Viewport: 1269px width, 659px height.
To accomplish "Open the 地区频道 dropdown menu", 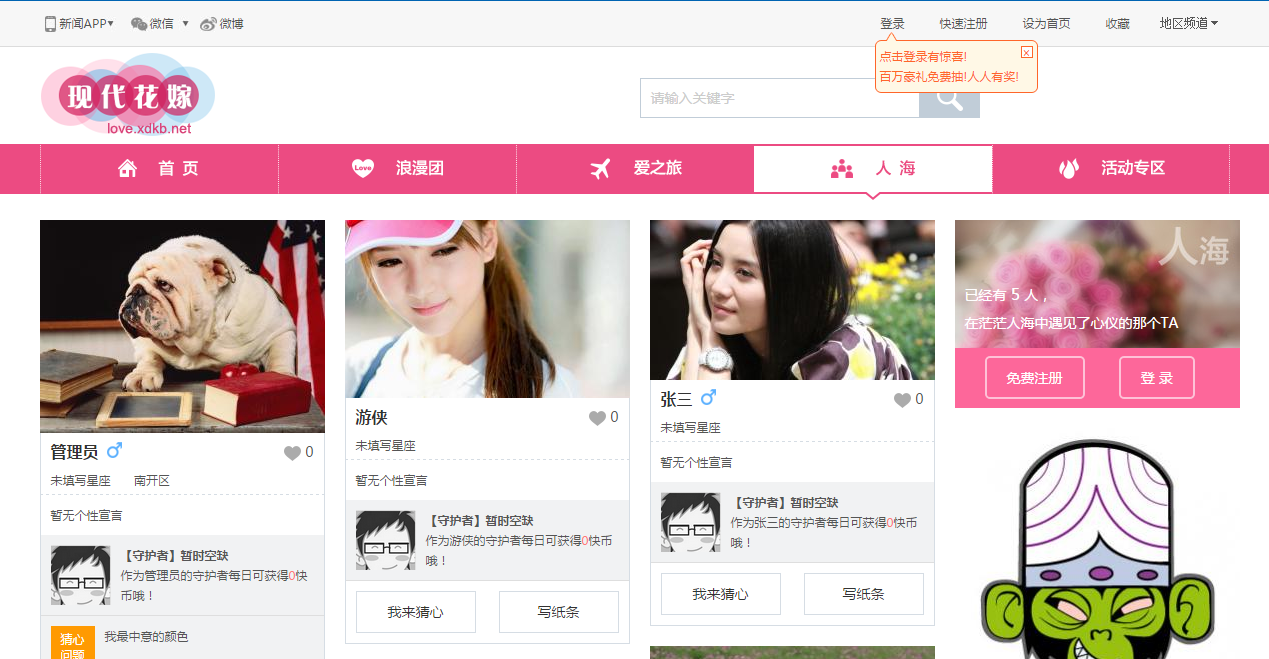I will tap(1188, 24).
